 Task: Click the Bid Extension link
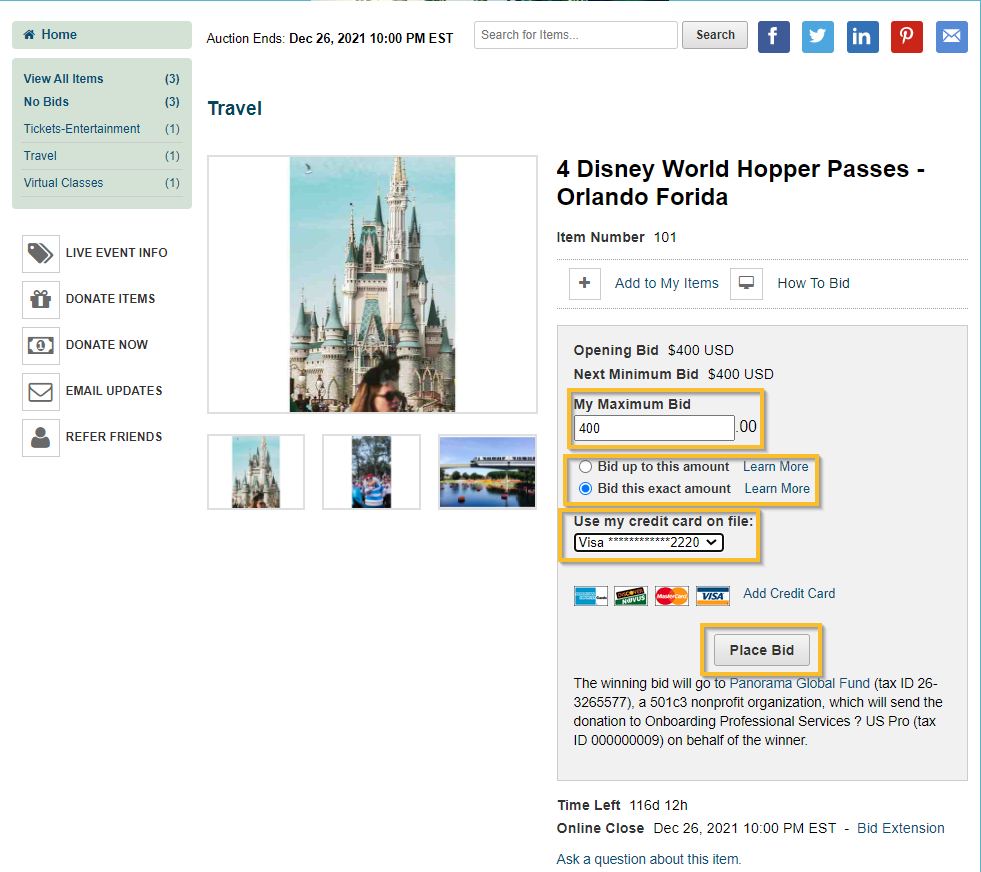pos(900,828)
